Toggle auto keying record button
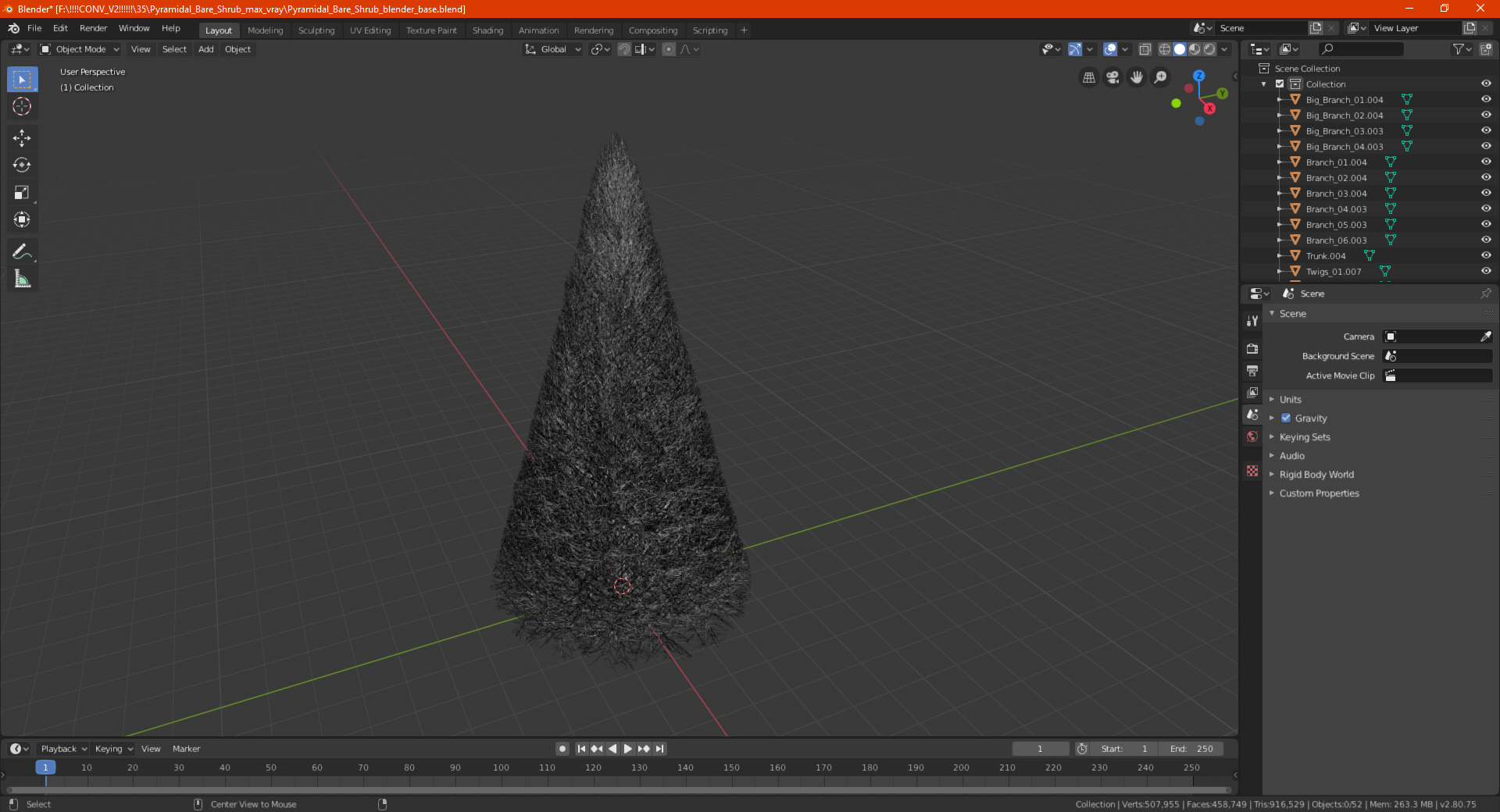The width and height of the screenshot is (1500, 812). click(562, 749)
